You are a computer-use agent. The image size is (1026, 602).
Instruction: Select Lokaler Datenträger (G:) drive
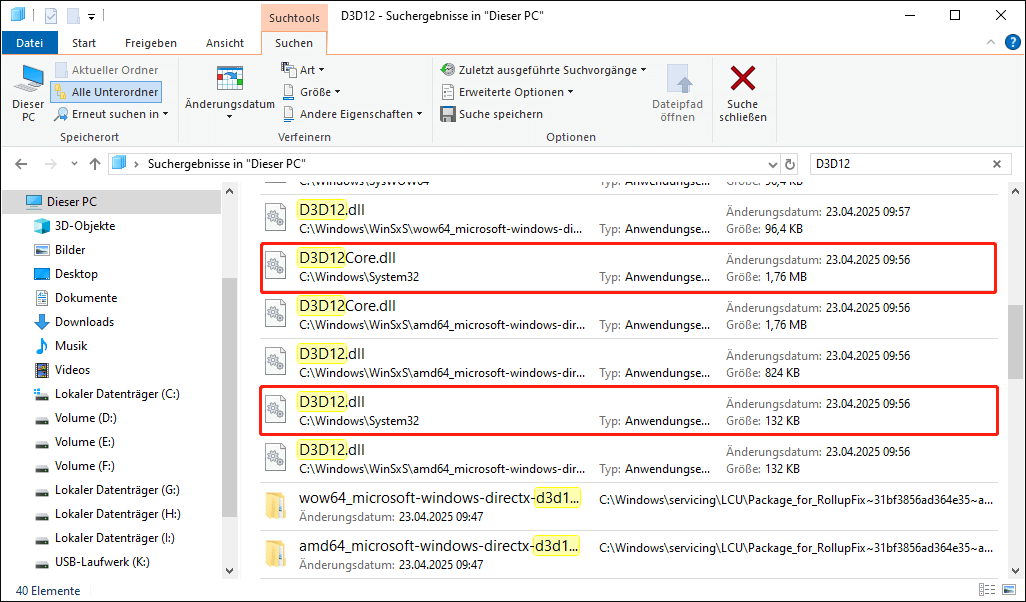[117, 489]
